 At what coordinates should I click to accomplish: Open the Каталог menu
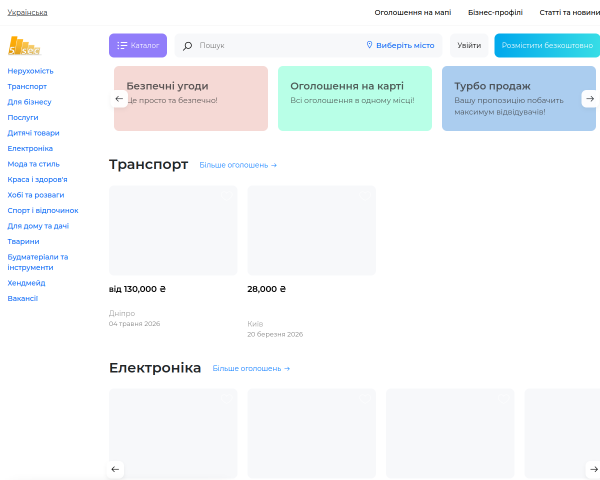coord(138,46)
